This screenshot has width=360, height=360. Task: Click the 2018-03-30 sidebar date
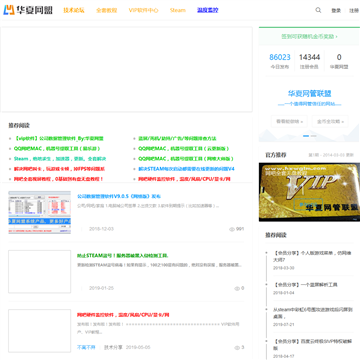coord(284,268)
